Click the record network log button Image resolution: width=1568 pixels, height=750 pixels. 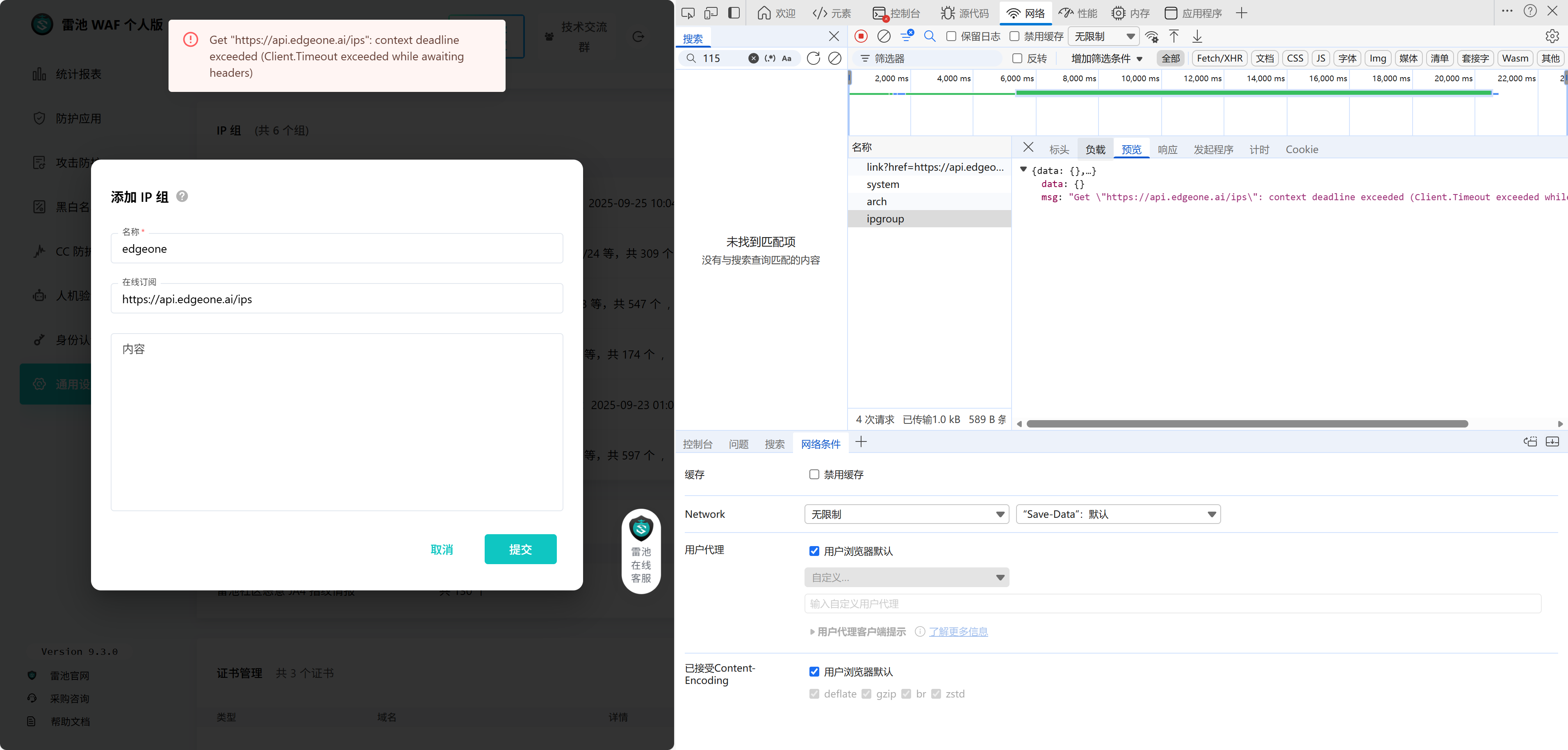point(861,37)
